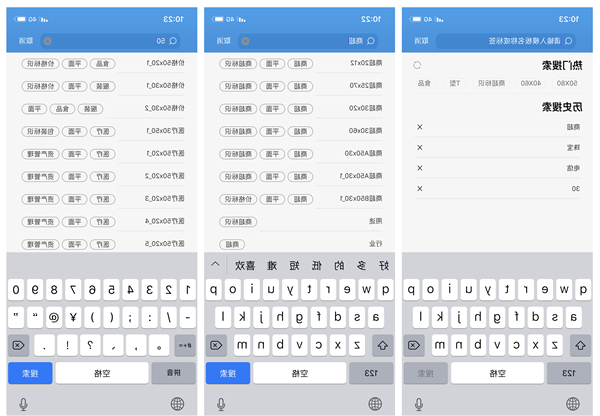Tap the shift key on the 商超 screen keyboard
Viewport: 600px width, 416px height.
click(382, 345)
